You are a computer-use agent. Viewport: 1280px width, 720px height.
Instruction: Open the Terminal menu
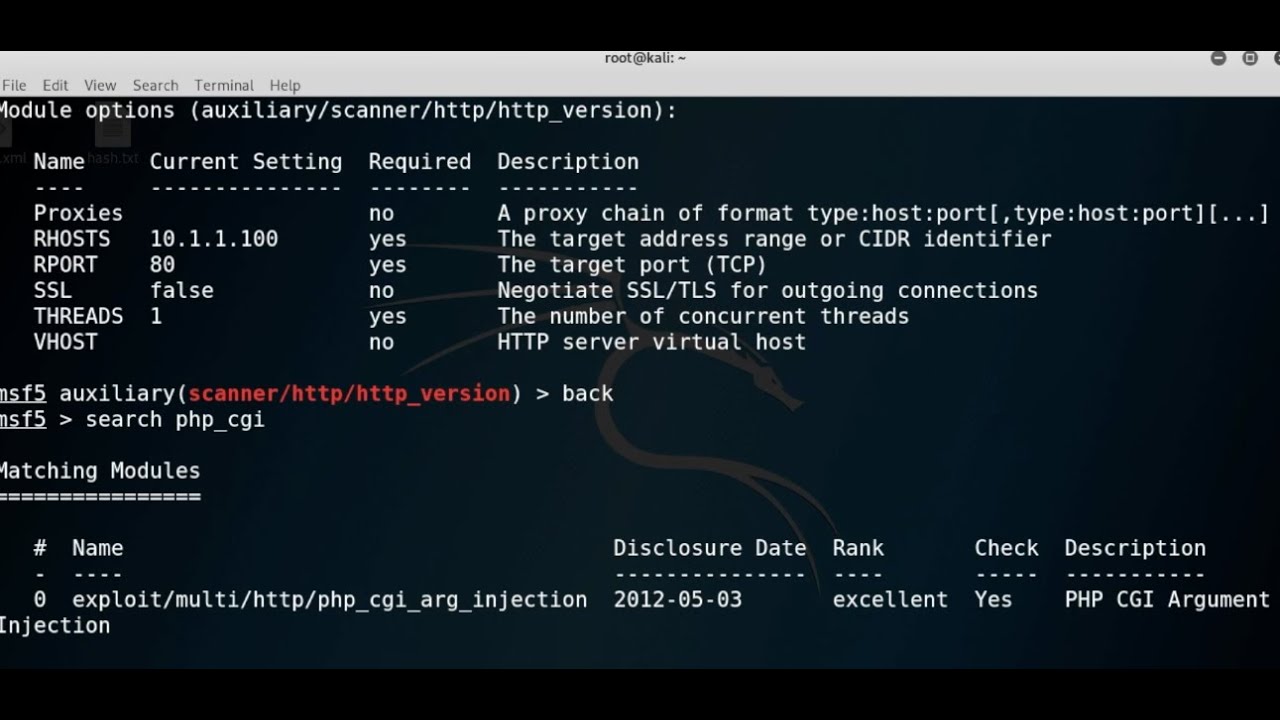click(x=224, y=86)
